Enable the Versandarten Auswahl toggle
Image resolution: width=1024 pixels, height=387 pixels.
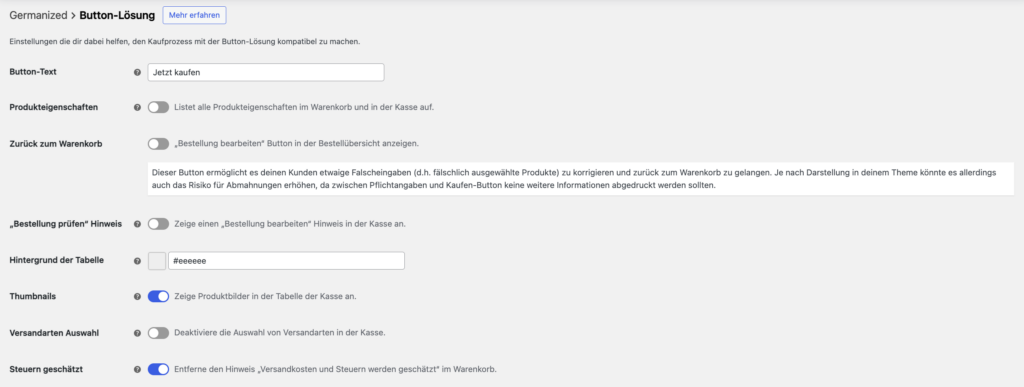[x=158, y=333]
